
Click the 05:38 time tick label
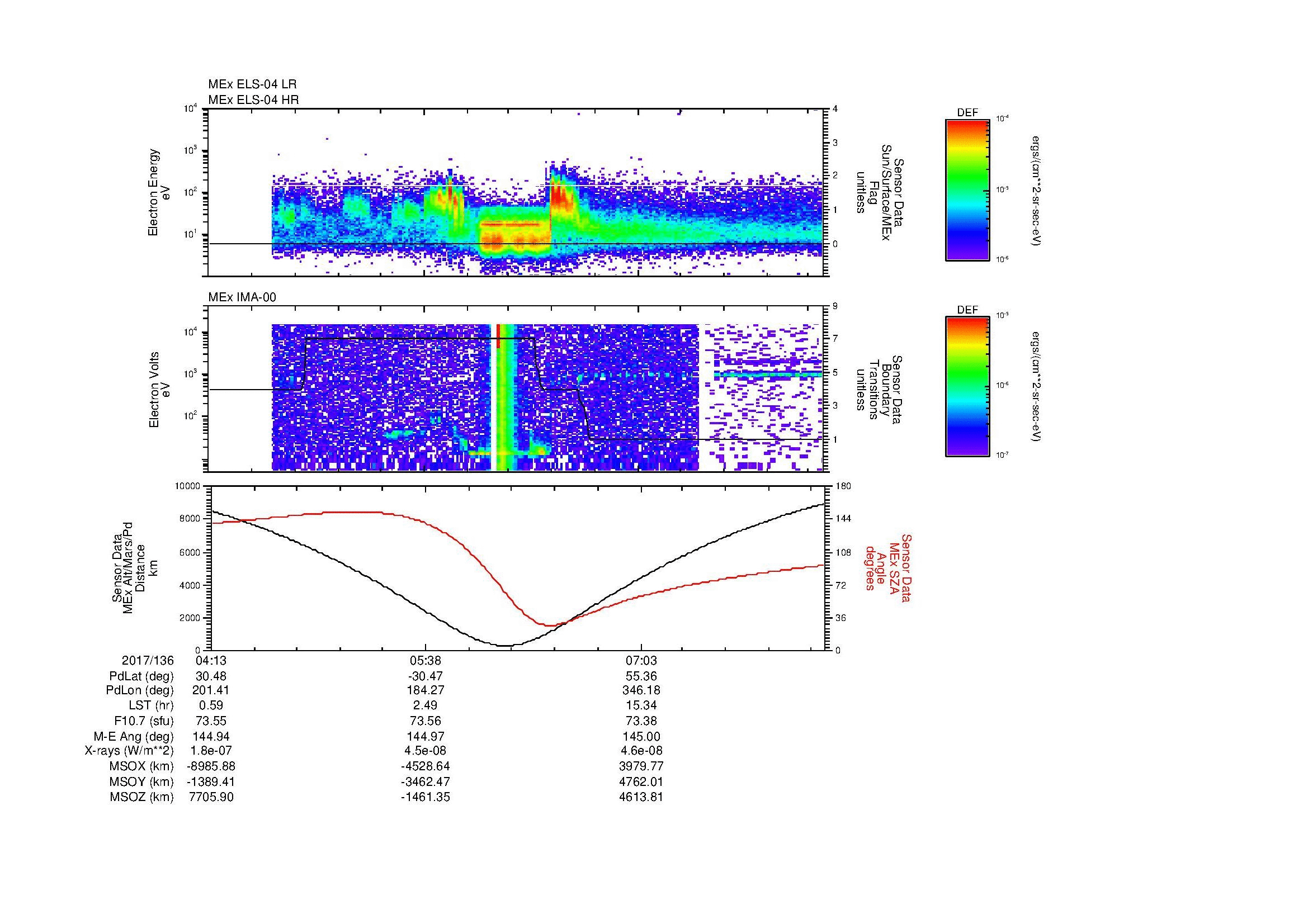tap(426, 660)
